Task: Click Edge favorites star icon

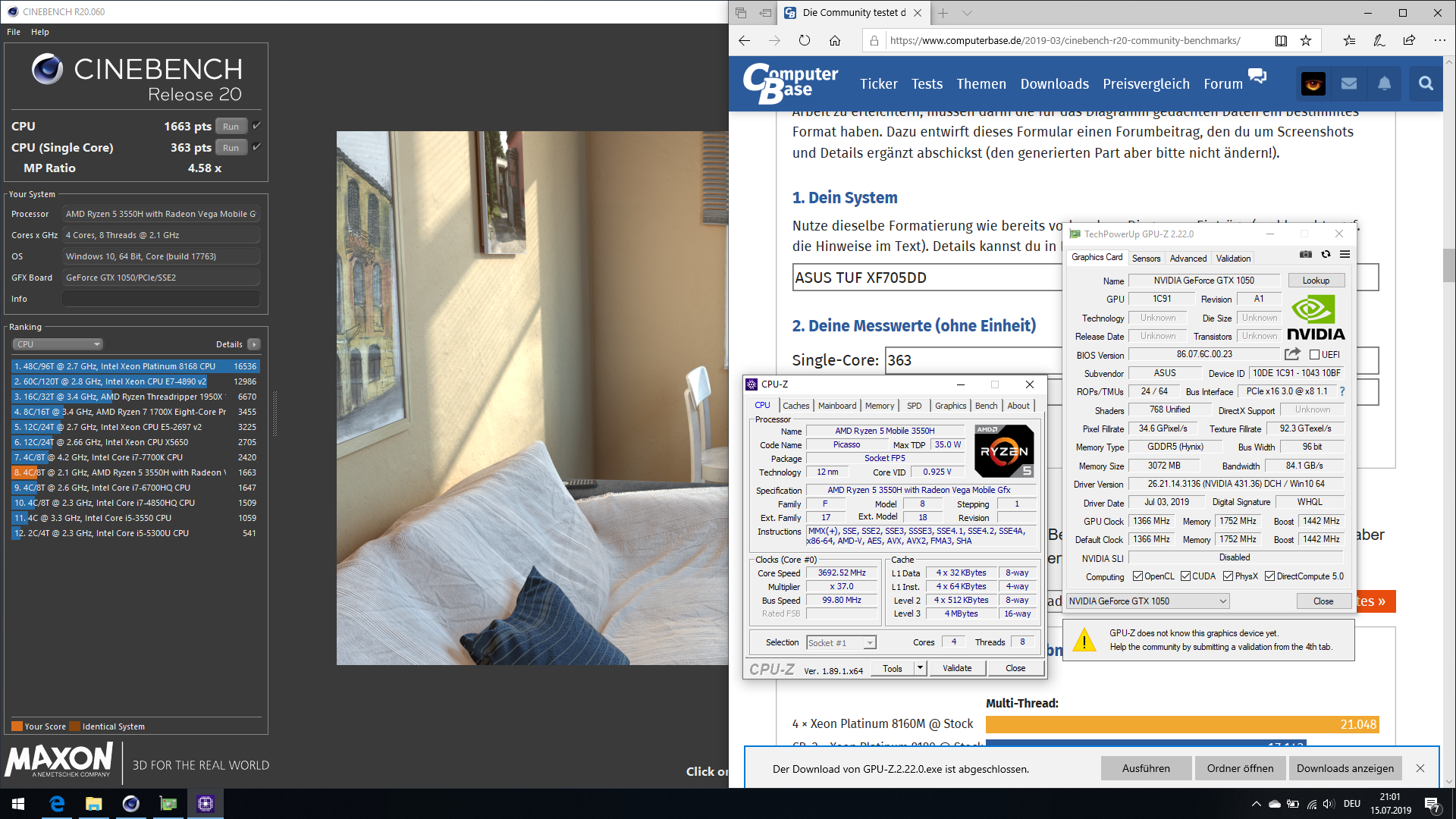Action: tap(1306, 41)
